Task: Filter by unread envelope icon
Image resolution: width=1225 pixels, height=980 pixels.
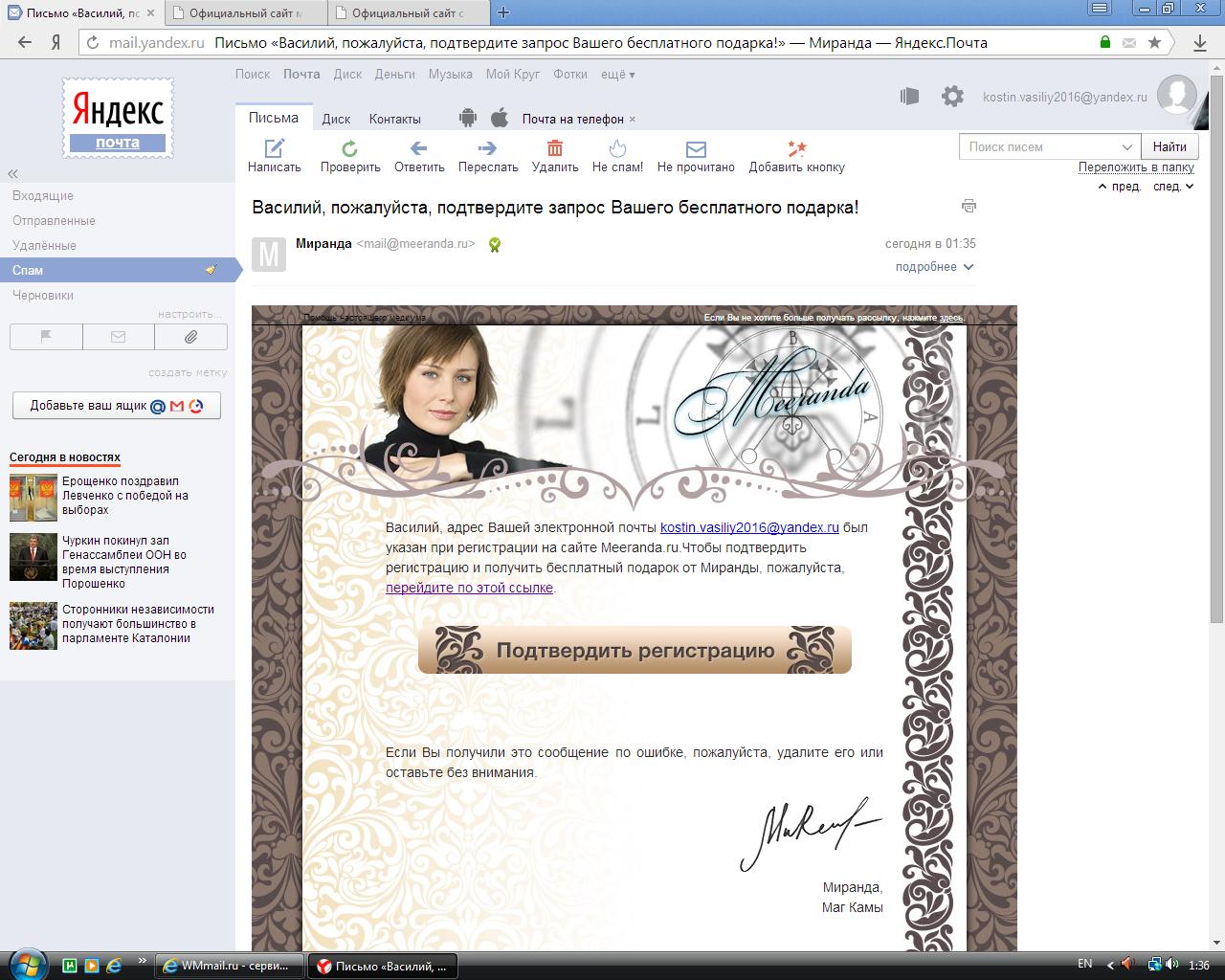Action: click(119, 337)
